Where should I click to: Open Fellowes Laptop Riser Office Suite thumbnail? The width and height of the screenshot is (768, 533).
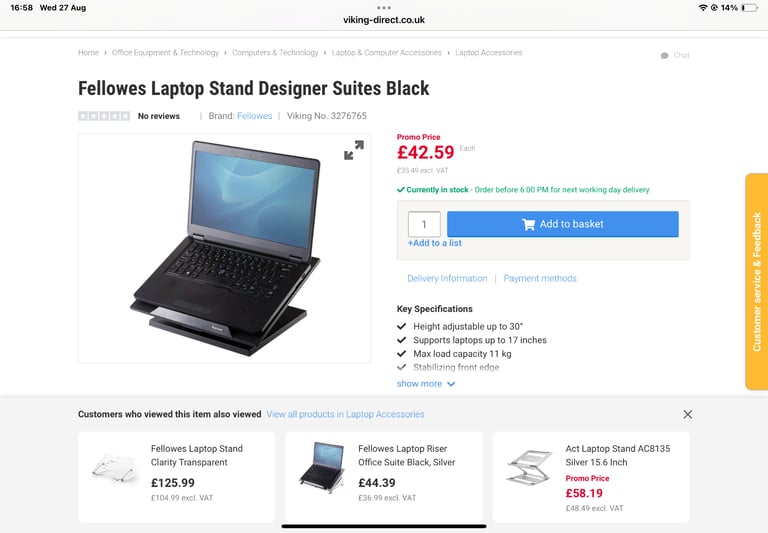322,465
